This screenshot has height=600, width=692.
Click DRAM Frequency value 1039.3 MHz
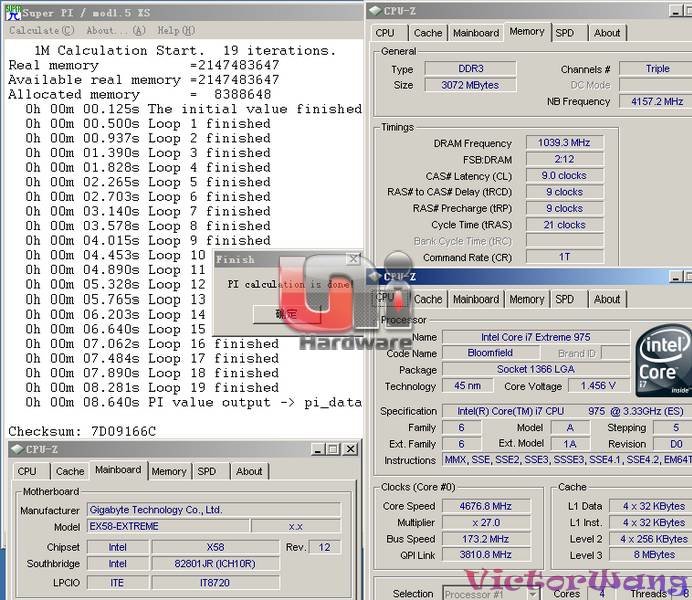pos(564,142)
